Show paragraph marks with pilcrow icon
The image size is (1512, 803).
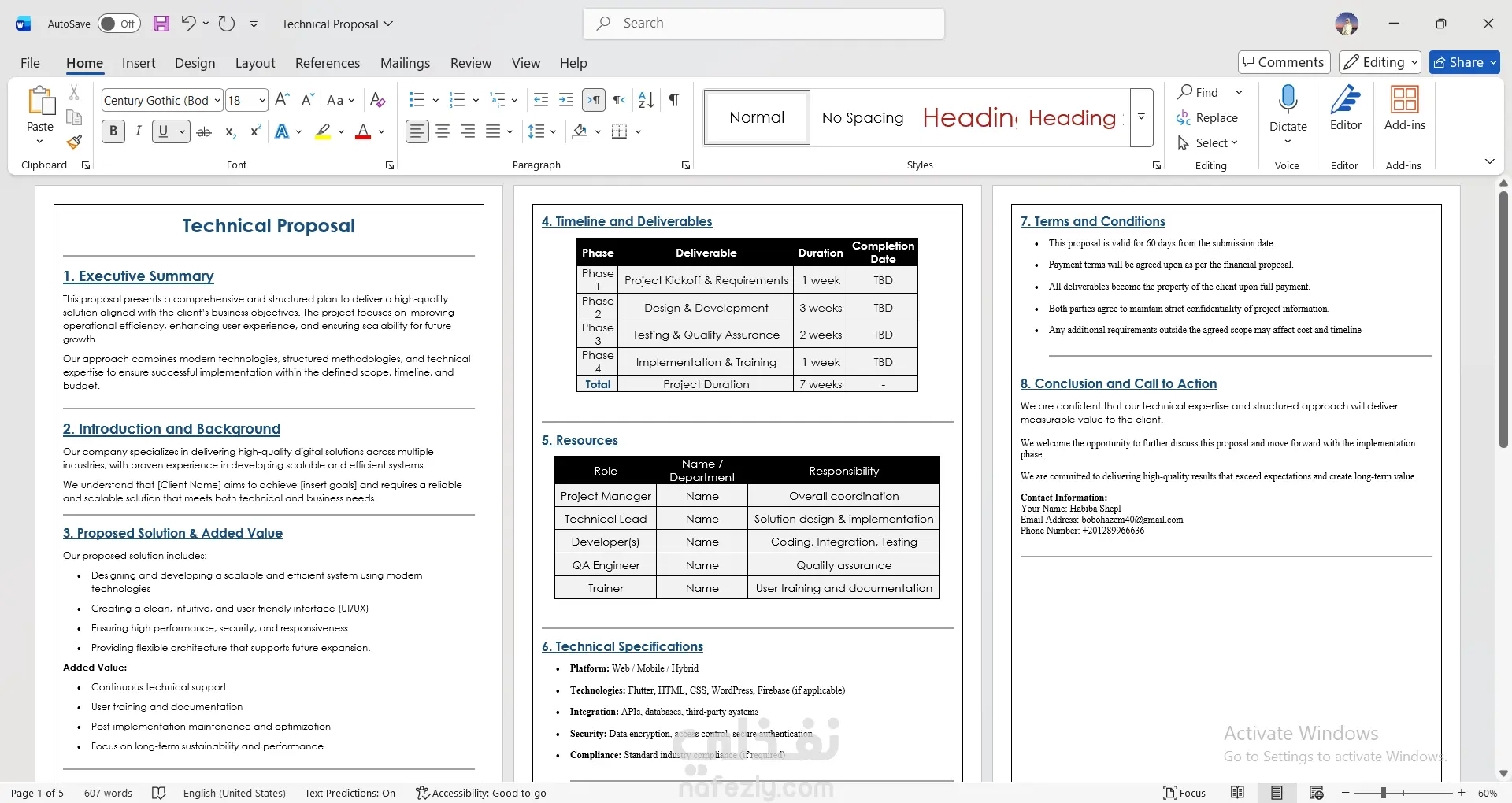coord(674,100)
